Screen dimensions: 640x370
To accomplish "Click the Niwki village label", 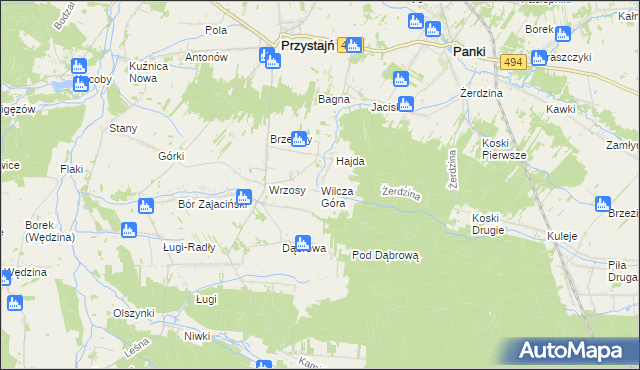I will tap(197, 337).
